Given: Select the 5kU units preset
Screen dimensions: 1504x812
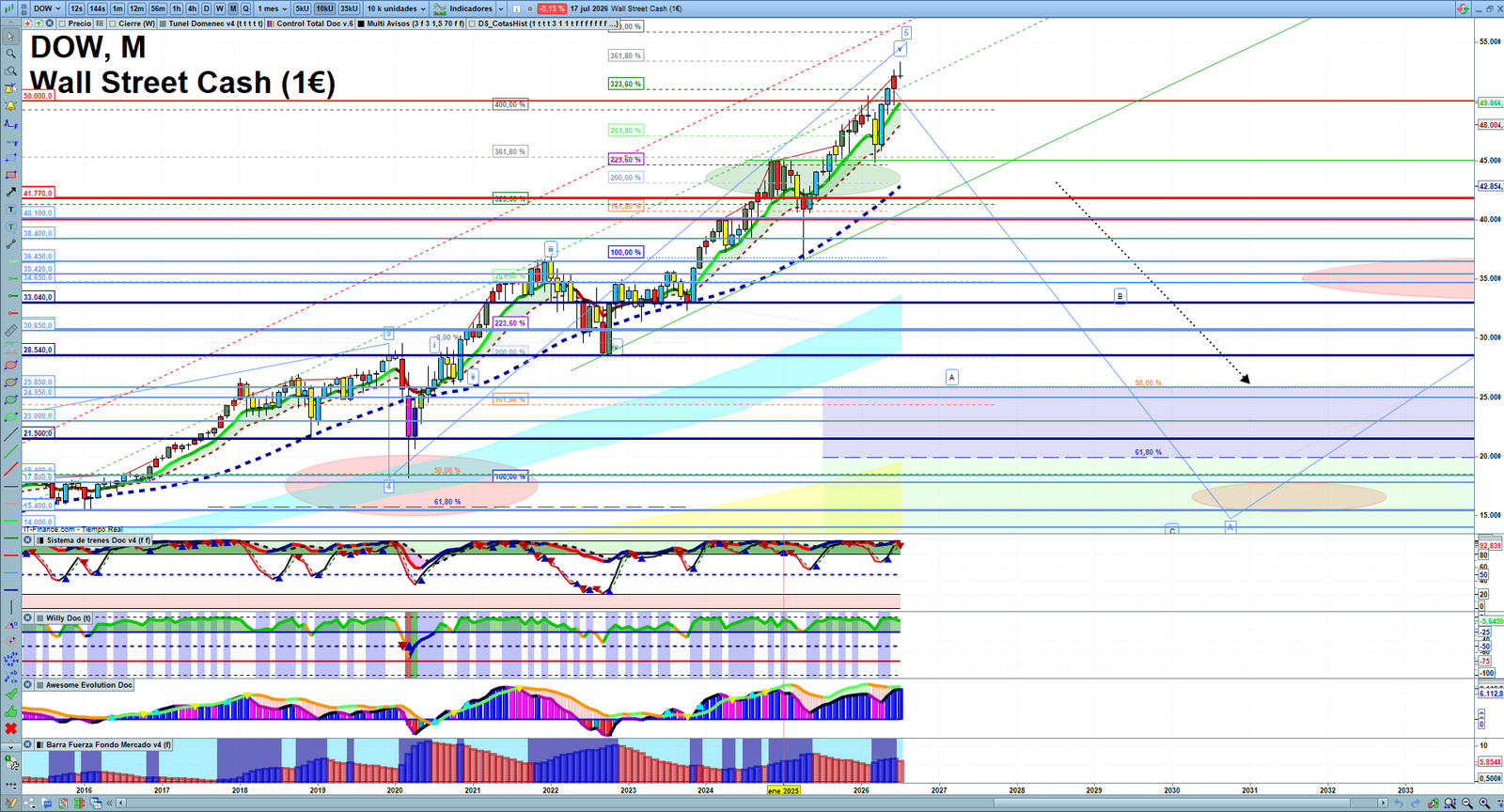Looking at the screenshot, I should pos(302,8).
